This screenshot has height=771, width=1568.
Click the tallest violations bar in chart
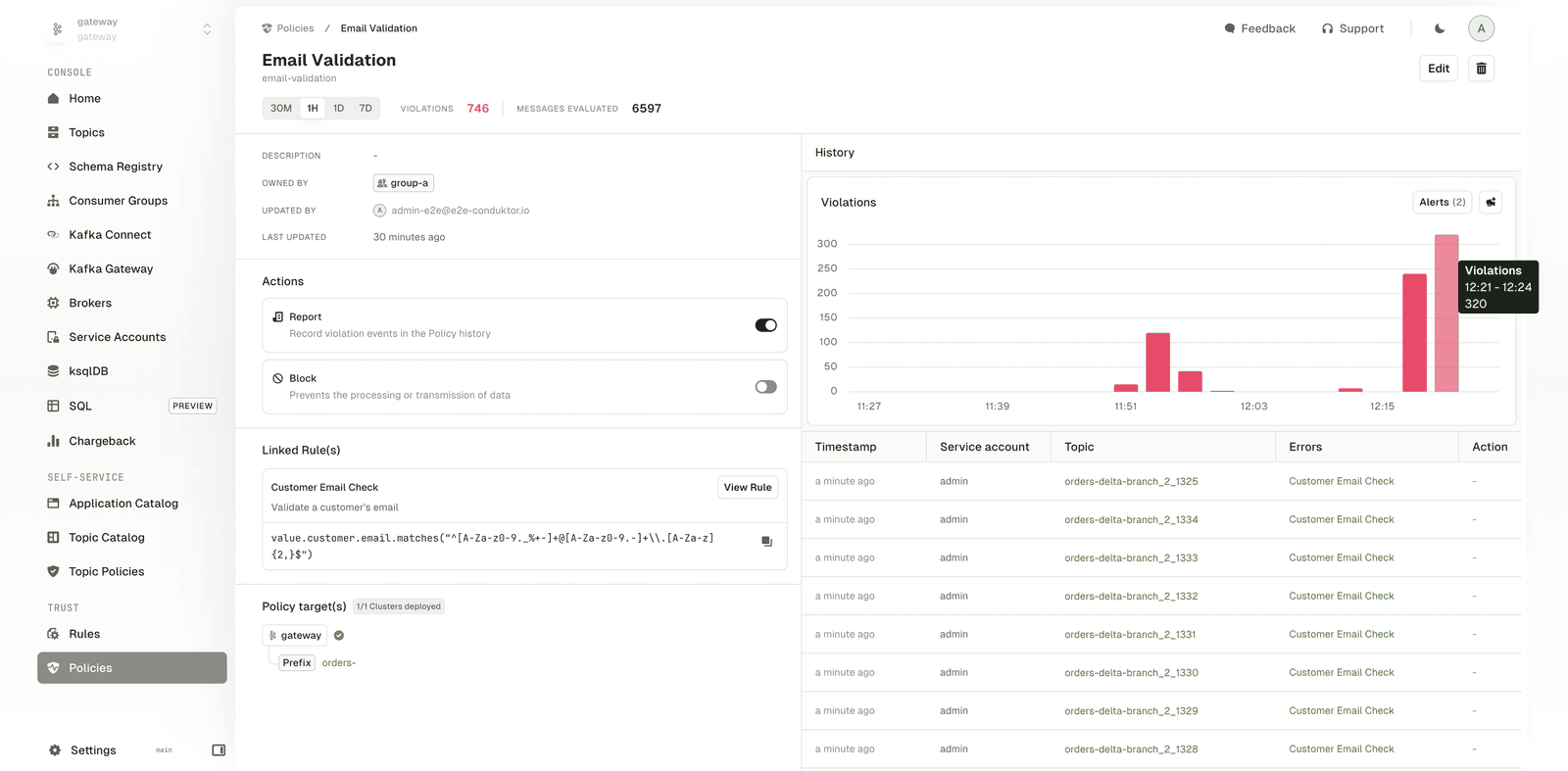pos(1445,313)
